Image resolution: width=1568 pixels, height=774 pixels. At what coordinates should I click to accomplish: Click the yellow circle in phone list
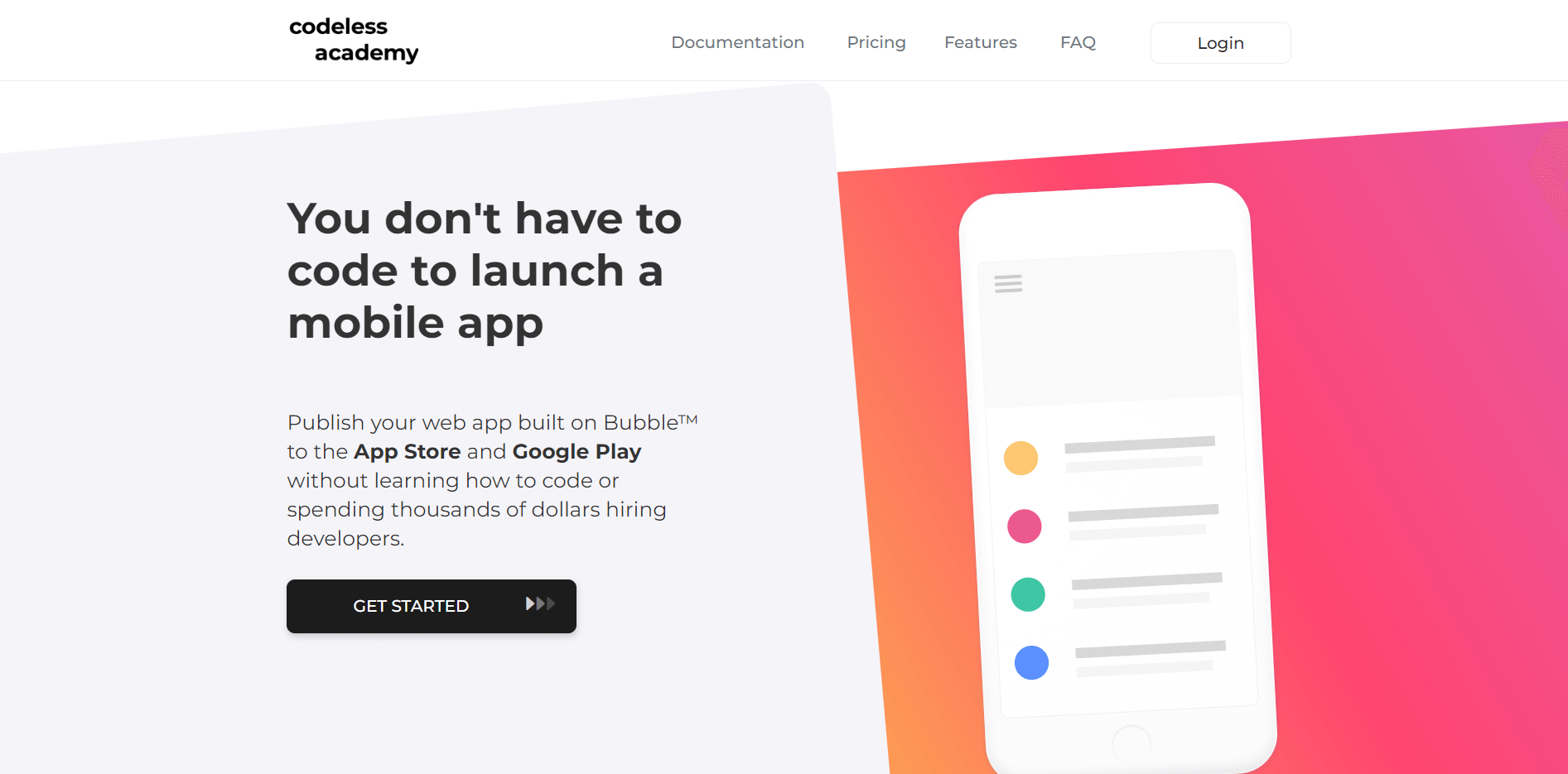pyautogui.click(x=1020, y=458)
